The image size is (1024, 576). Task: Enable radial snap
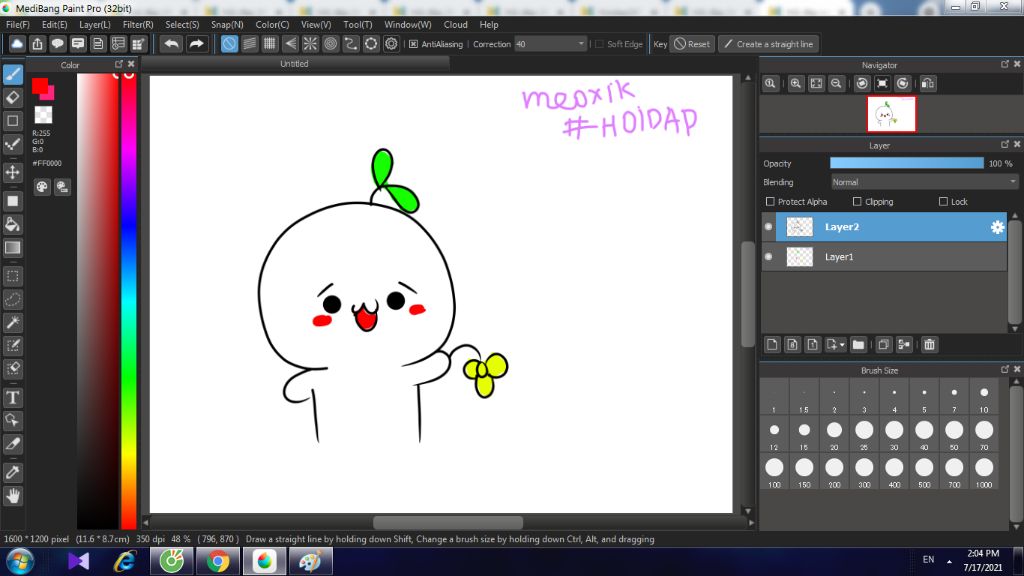[x=310, y=44]
